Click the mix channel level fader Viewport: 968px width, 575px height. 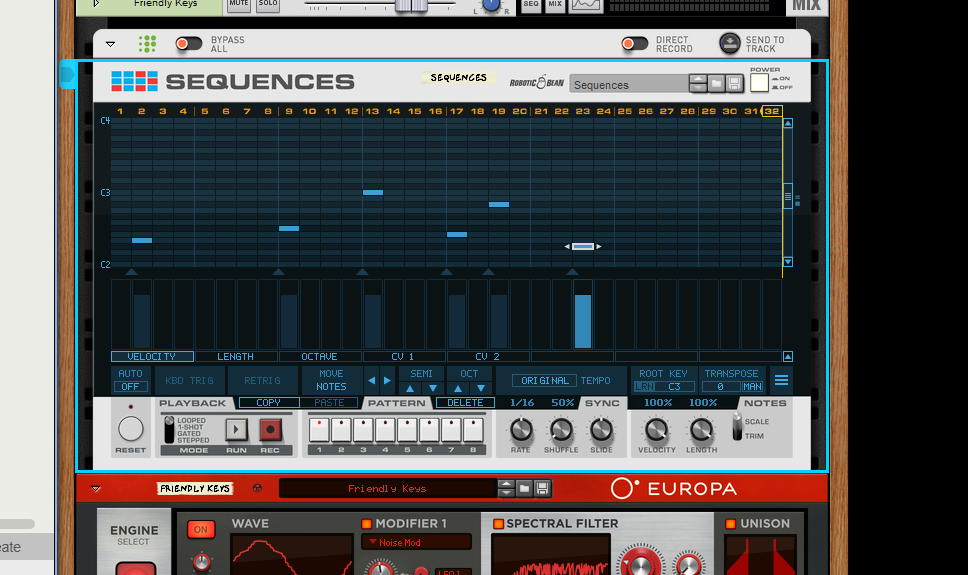(411, 6)
